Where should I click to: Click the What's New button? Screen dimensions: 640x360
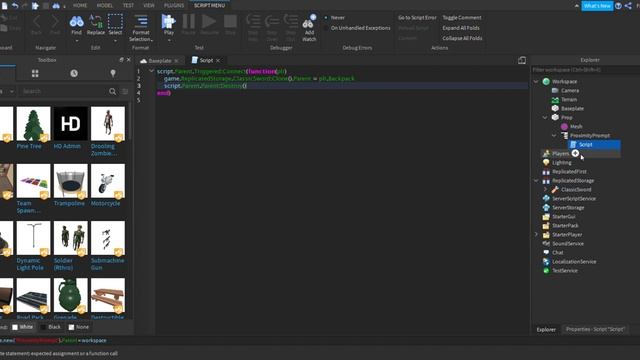click(597, 6)
